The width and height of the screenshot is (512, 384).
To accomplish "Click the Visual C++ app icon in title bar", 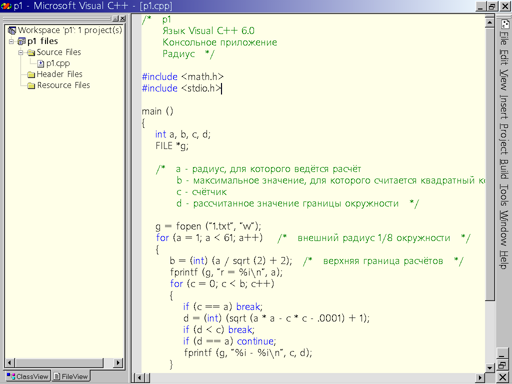I will click(6, 6).
